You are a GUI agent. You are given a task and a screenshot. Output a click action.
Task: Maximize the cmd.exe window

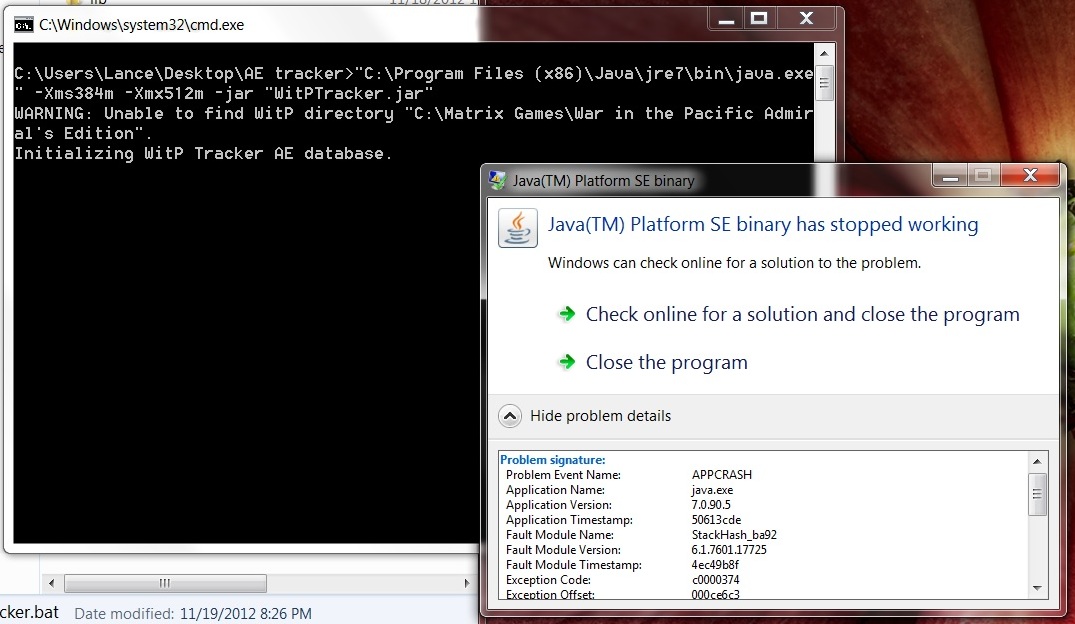759,19
